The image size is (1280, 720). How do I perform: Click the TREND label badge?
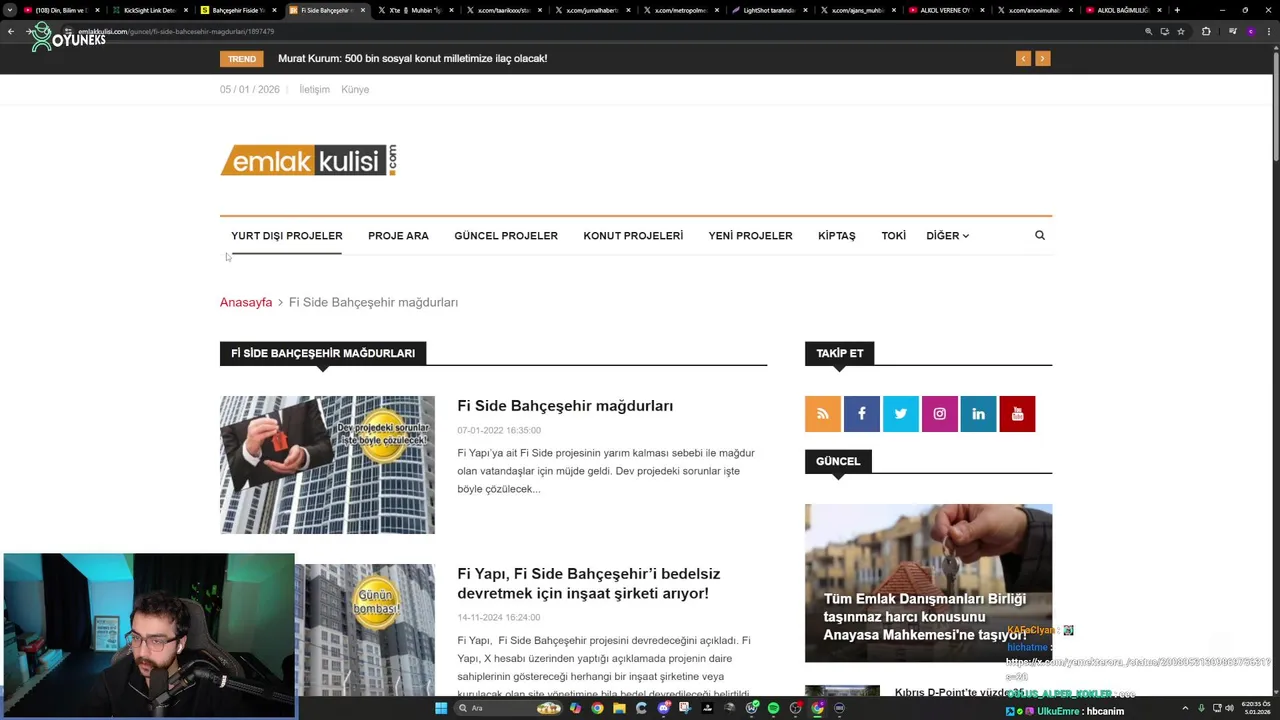point(242,59)
